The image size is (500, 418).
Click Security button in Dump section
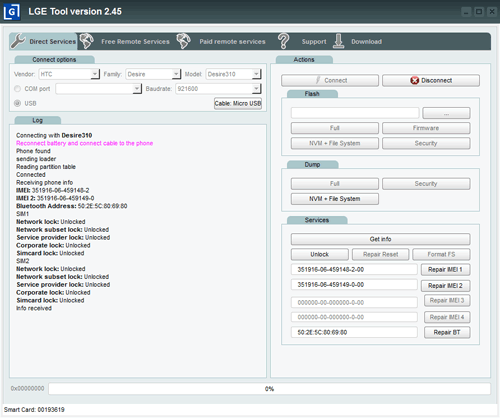coord(426,184)
